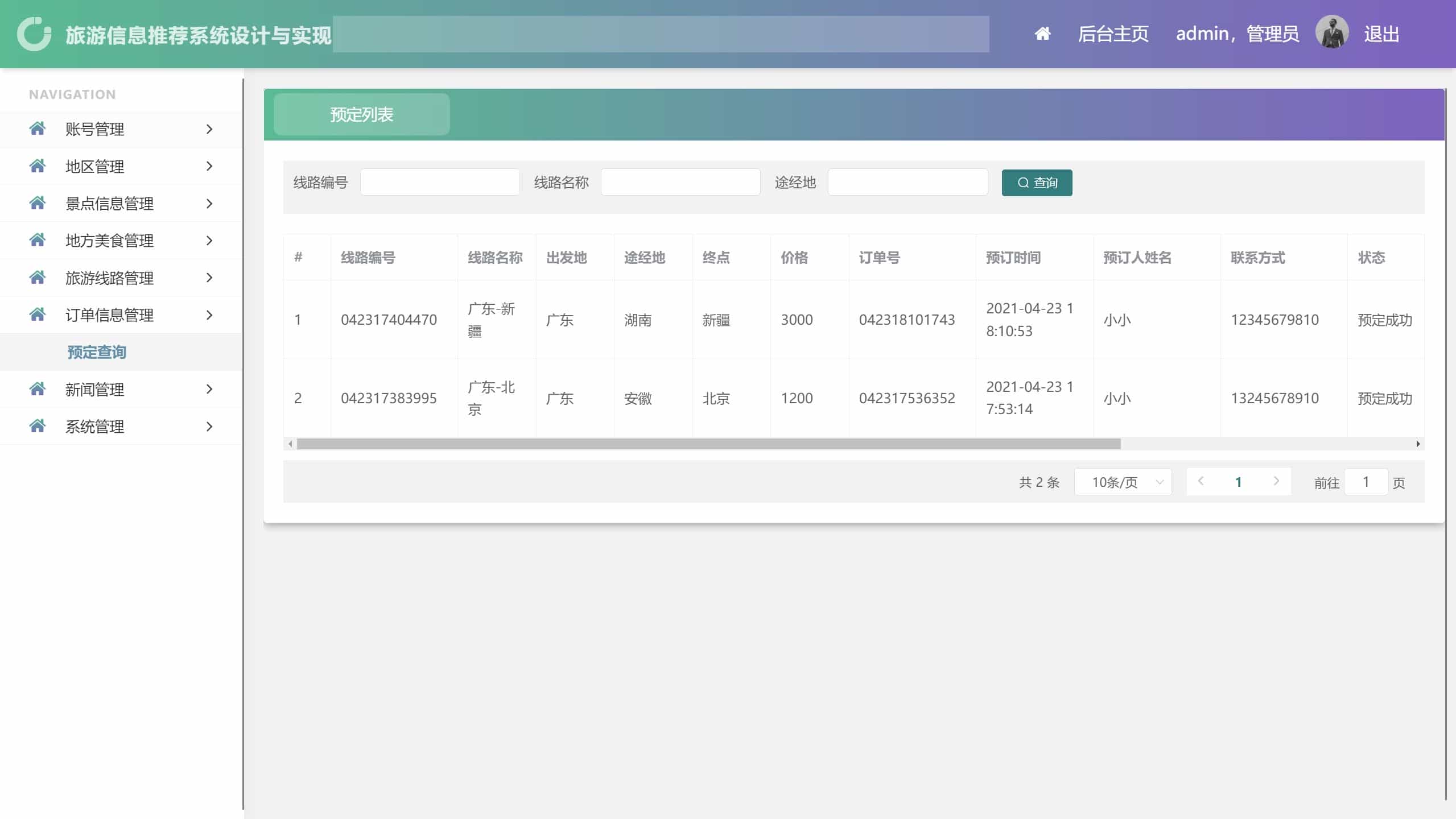Screen dimensions: 1456x819
Task: Open the 地区管理 menu item
Action: (121, 166)
